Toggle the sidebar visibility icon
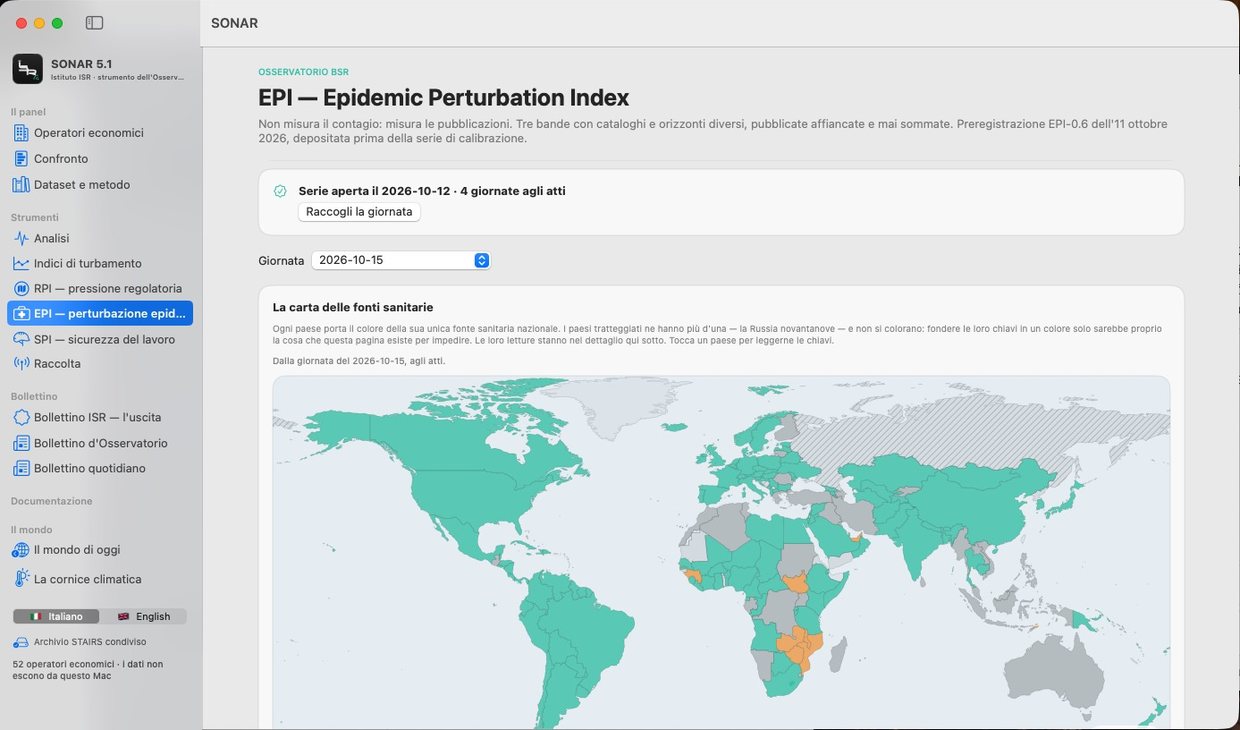The height and width of the screenshot is (730, 1240). (x=95, y=23)
